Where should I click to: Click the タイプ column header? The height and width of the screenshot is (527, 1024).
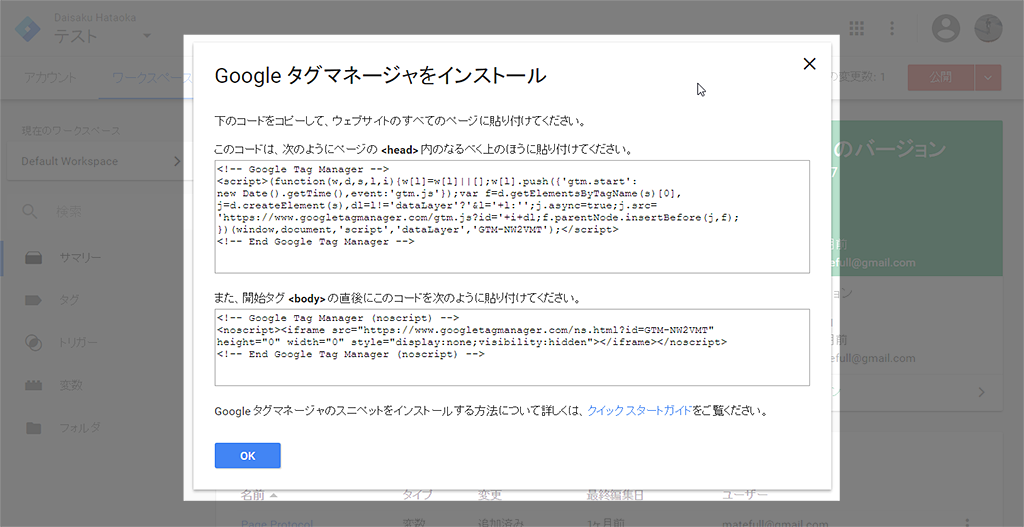coord(417,495)
